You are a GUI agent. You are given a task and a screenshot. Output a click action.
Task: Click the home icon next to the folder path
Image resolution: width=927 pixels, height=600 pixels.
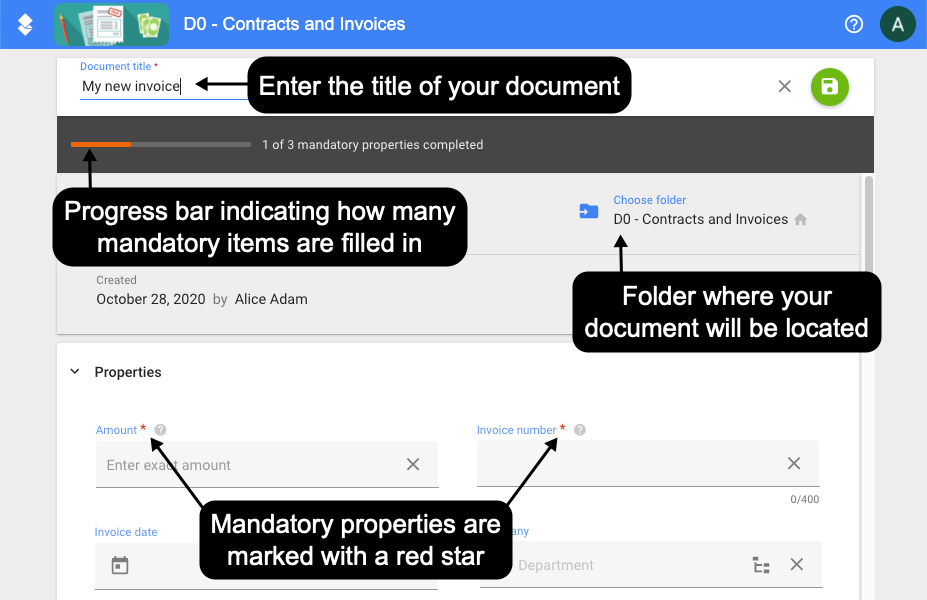click(800, 217)
